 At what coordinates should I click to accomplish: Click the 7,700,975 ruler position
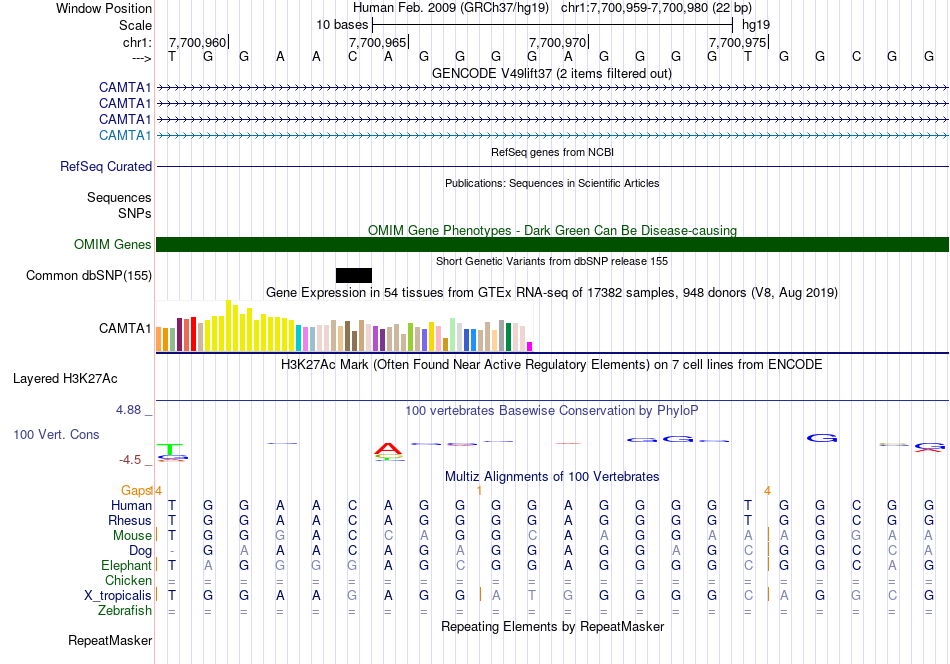point(737,42)
